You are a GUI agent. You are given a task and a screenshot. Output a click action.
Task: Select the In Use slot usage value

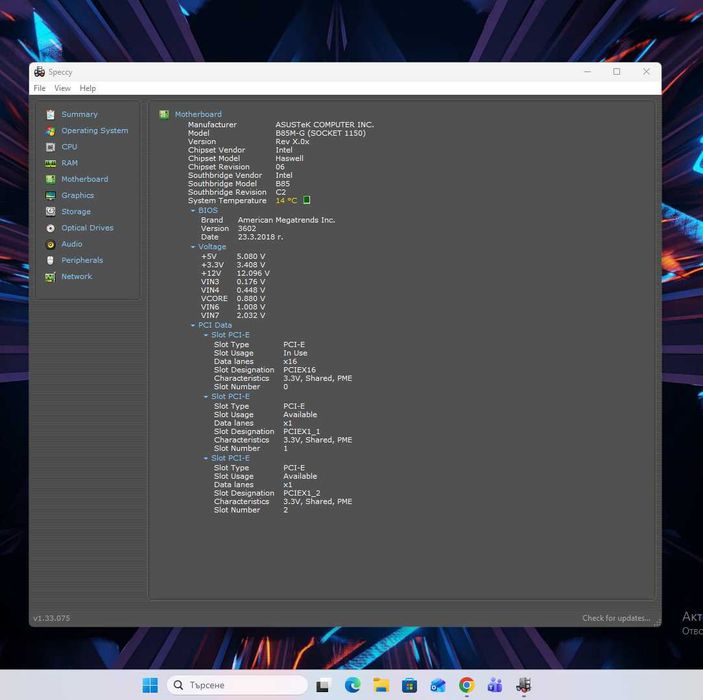pyautogui.click(x=295, y=353)
